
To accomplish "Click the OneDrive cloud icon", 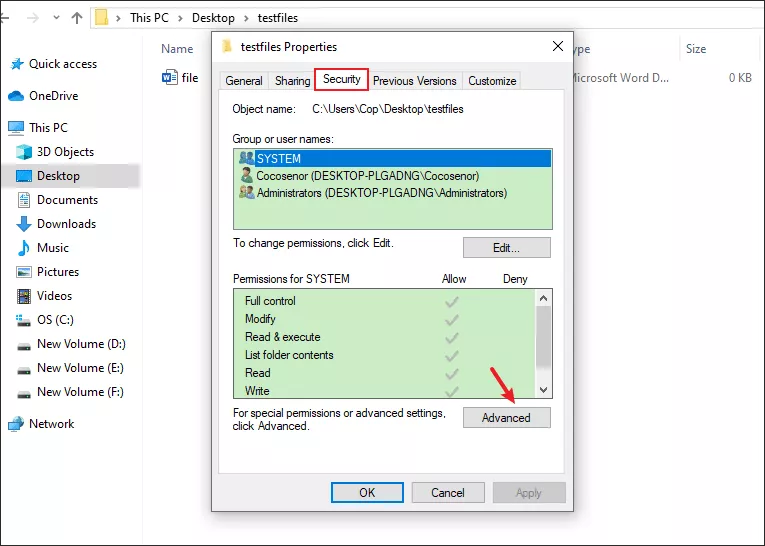I will click(16, 96).
